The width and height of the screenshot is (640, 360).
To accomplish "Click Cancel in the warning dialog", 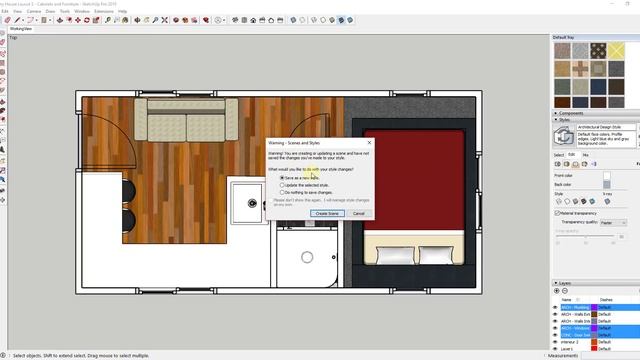I will point(358,213).
